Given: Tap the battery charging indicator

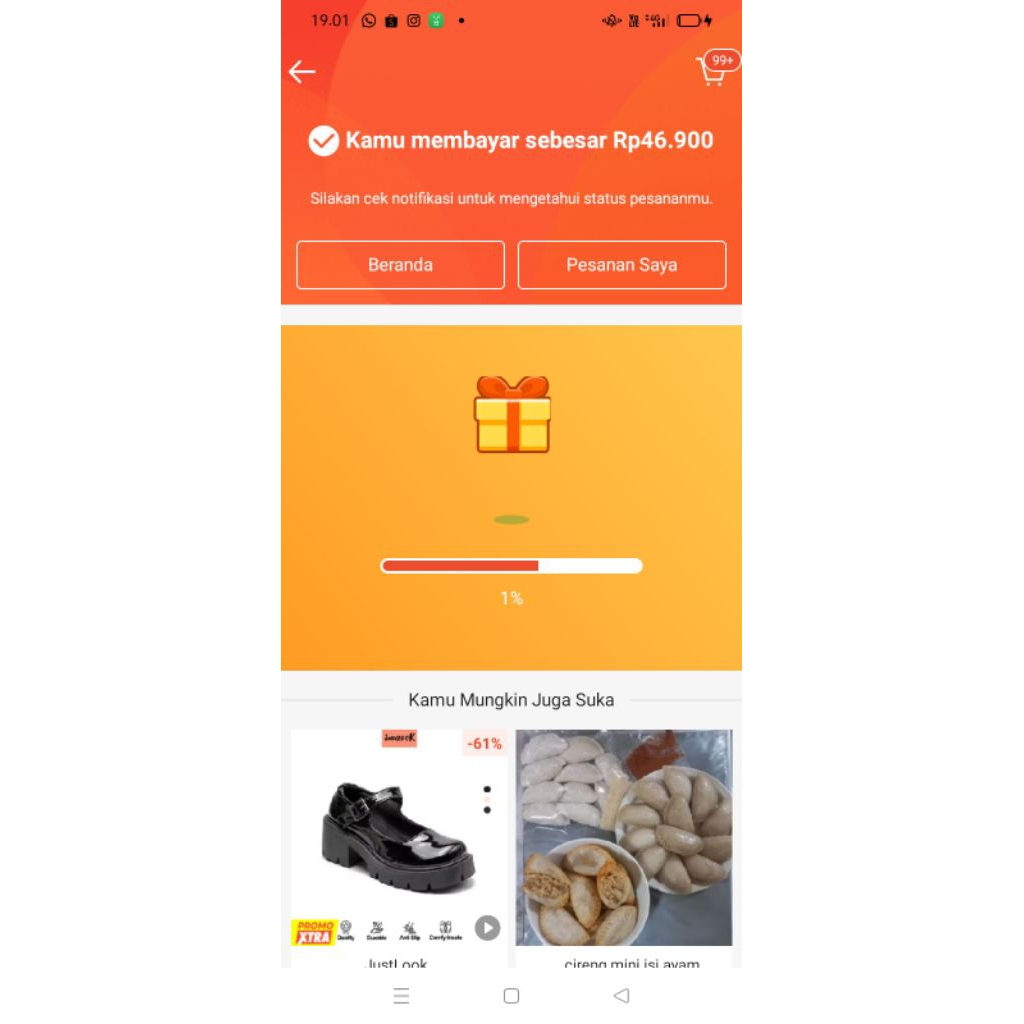Looking at the screenshot, I should (694, 21).
